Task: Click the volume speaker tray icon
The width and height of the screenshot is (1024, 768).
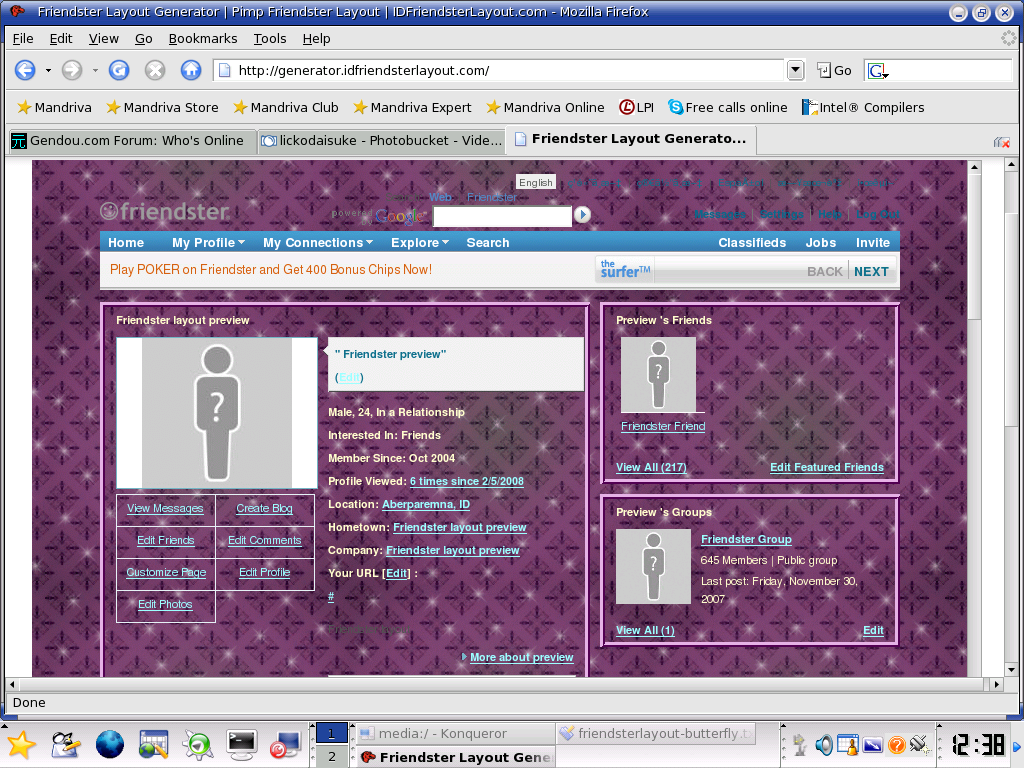Action: pyautogui.click(x=824, y=744)
